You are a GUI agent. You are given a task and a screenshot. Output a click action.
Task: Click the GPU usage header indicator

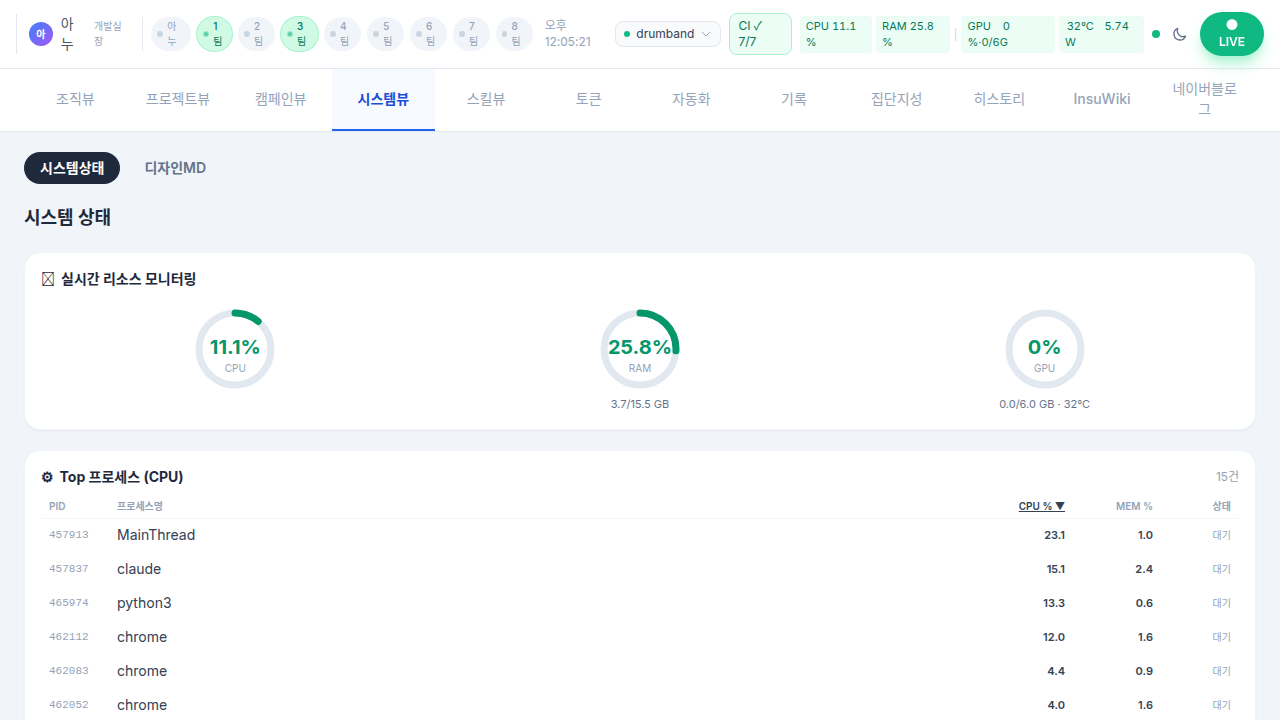(x=1006, y=34)
